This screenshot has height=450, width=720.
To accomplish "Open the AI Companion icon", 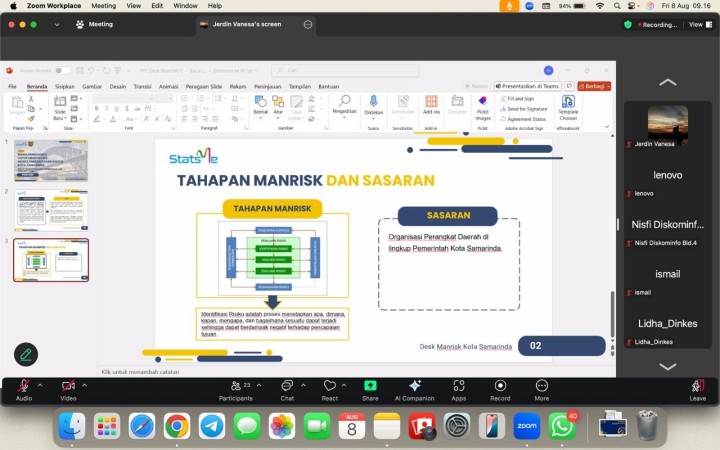I will (415, 386).
